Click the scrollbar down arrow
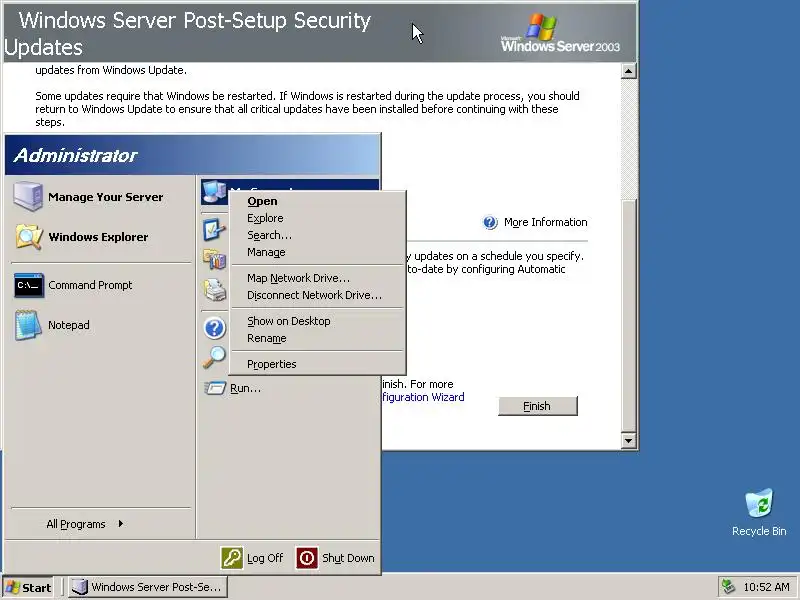The image size is (800, 600). pyautogui.click(x=629, y=440)
